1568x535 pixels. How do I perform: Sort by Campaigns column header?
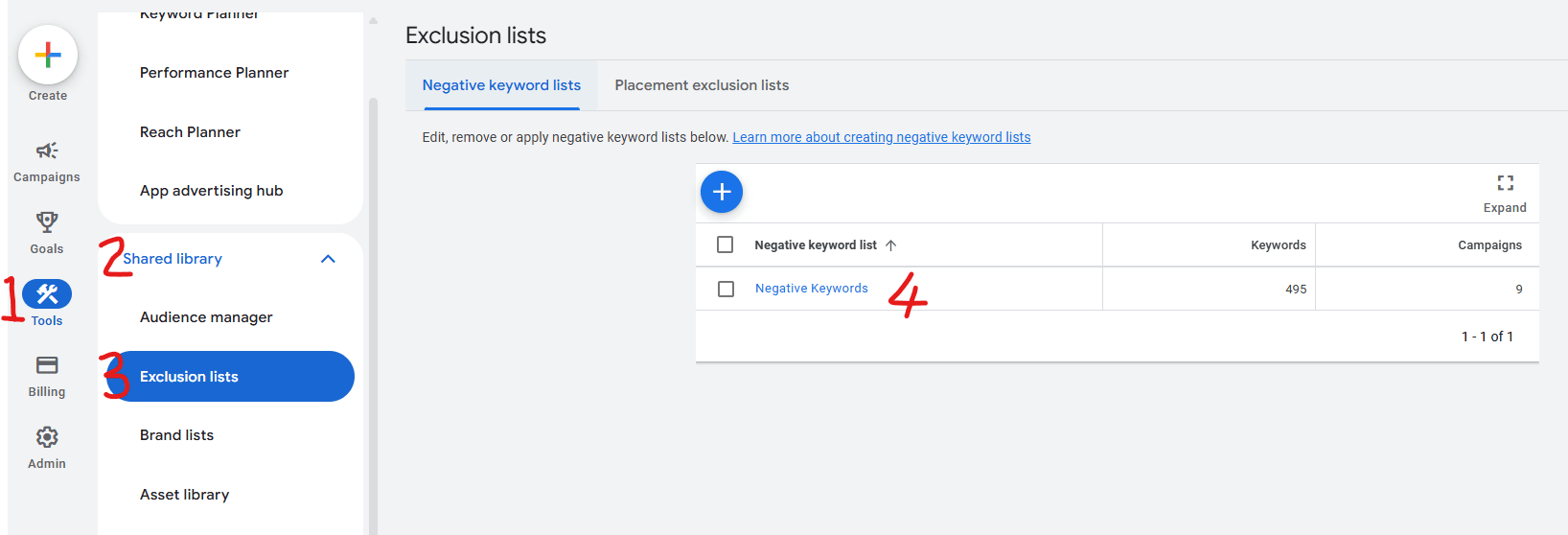(1489, 245)
